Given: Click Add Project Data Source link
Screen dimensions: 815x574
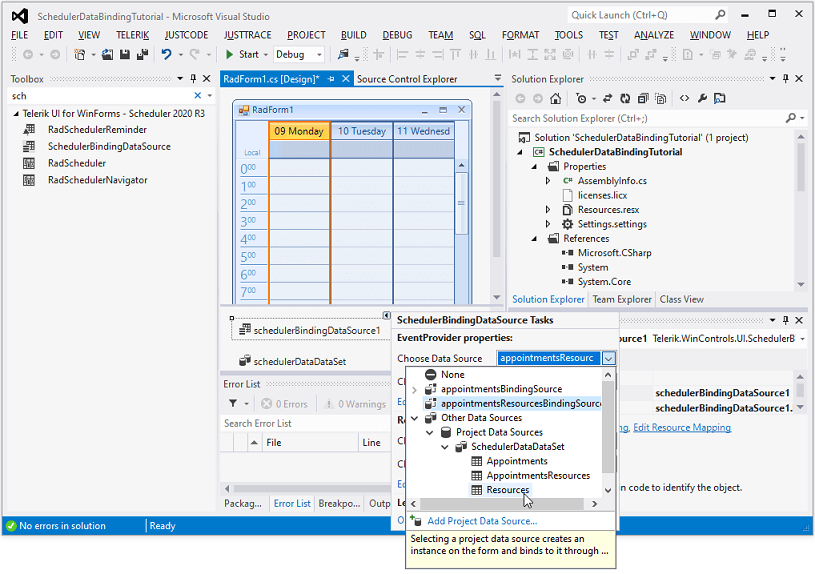Looking at the screenshot, I should [x=482, y=521].
